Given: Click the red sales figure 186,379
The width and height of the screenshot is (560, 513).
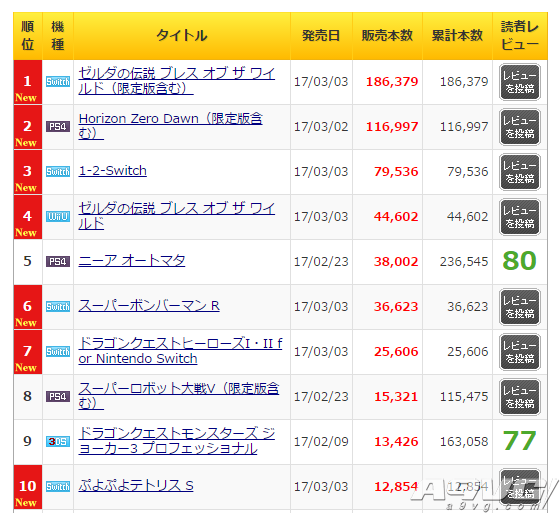Looking at the screenshot, I should [x=392, y=82].
